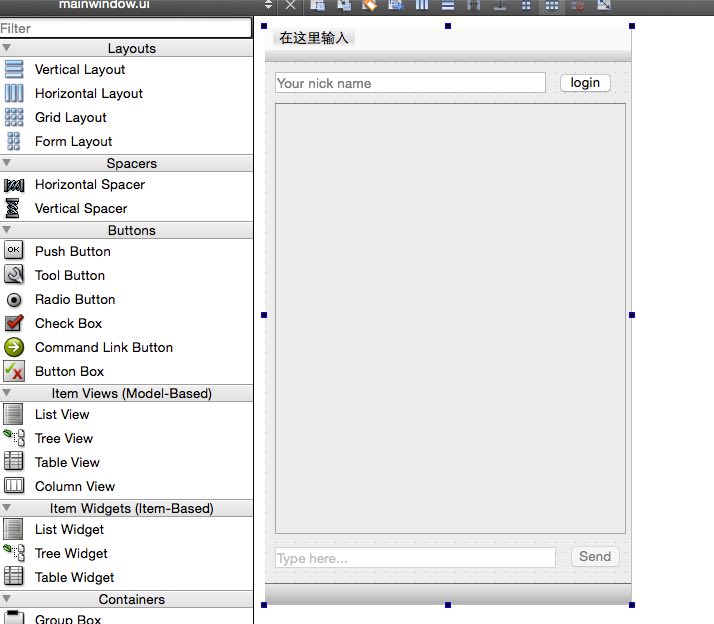Apply Lay Out in a Grid toolbar icon
The image size is (714, 624).
[552, 5]
